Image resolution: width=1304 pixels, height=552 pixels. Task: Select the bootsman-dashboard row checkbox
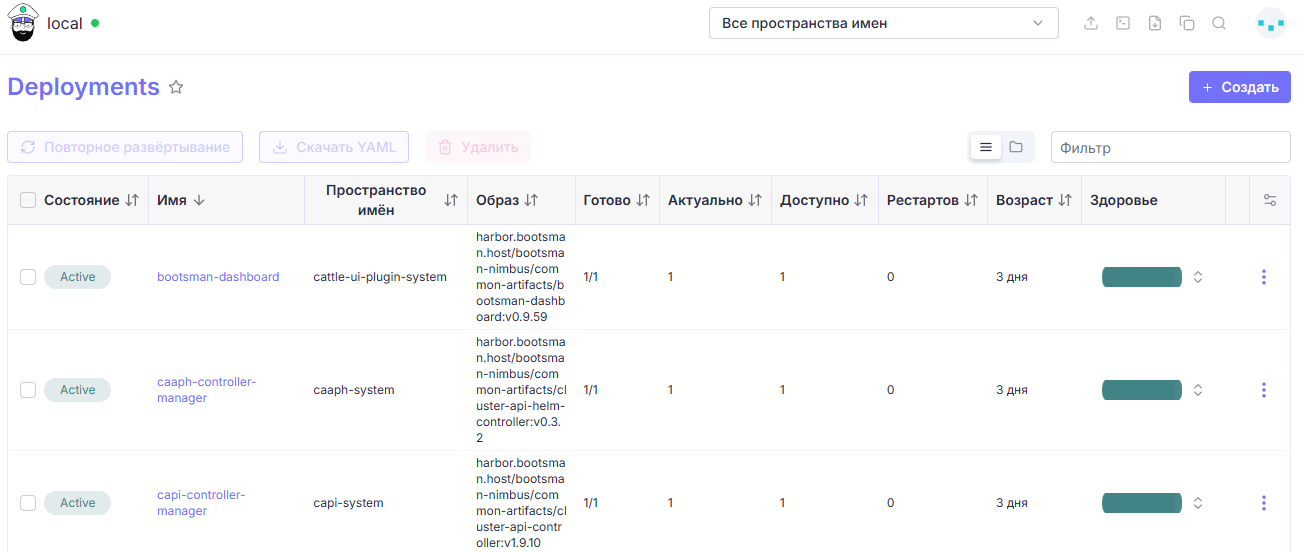28,277
